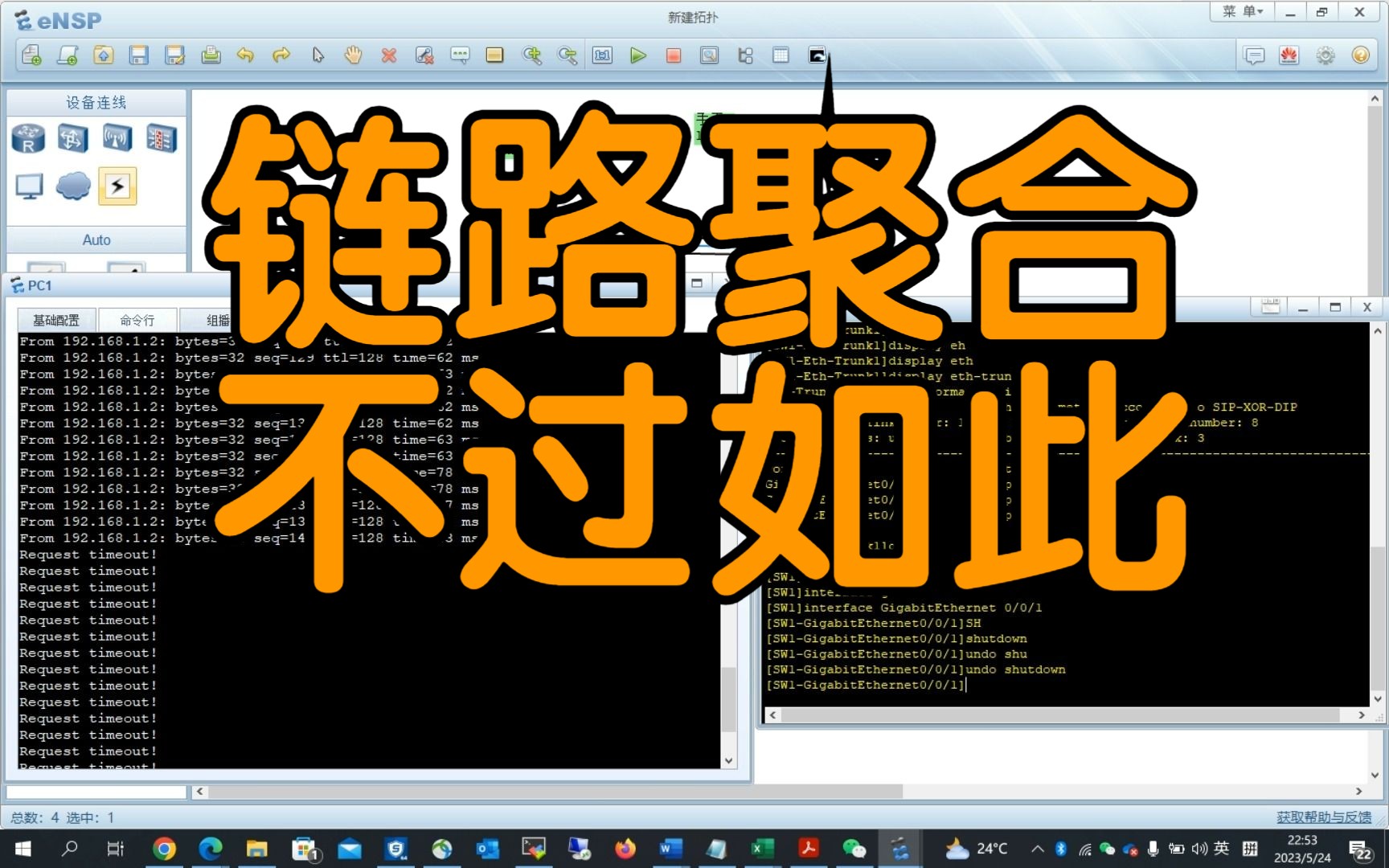Select the PC terminal device category icon

click(29, 186)
